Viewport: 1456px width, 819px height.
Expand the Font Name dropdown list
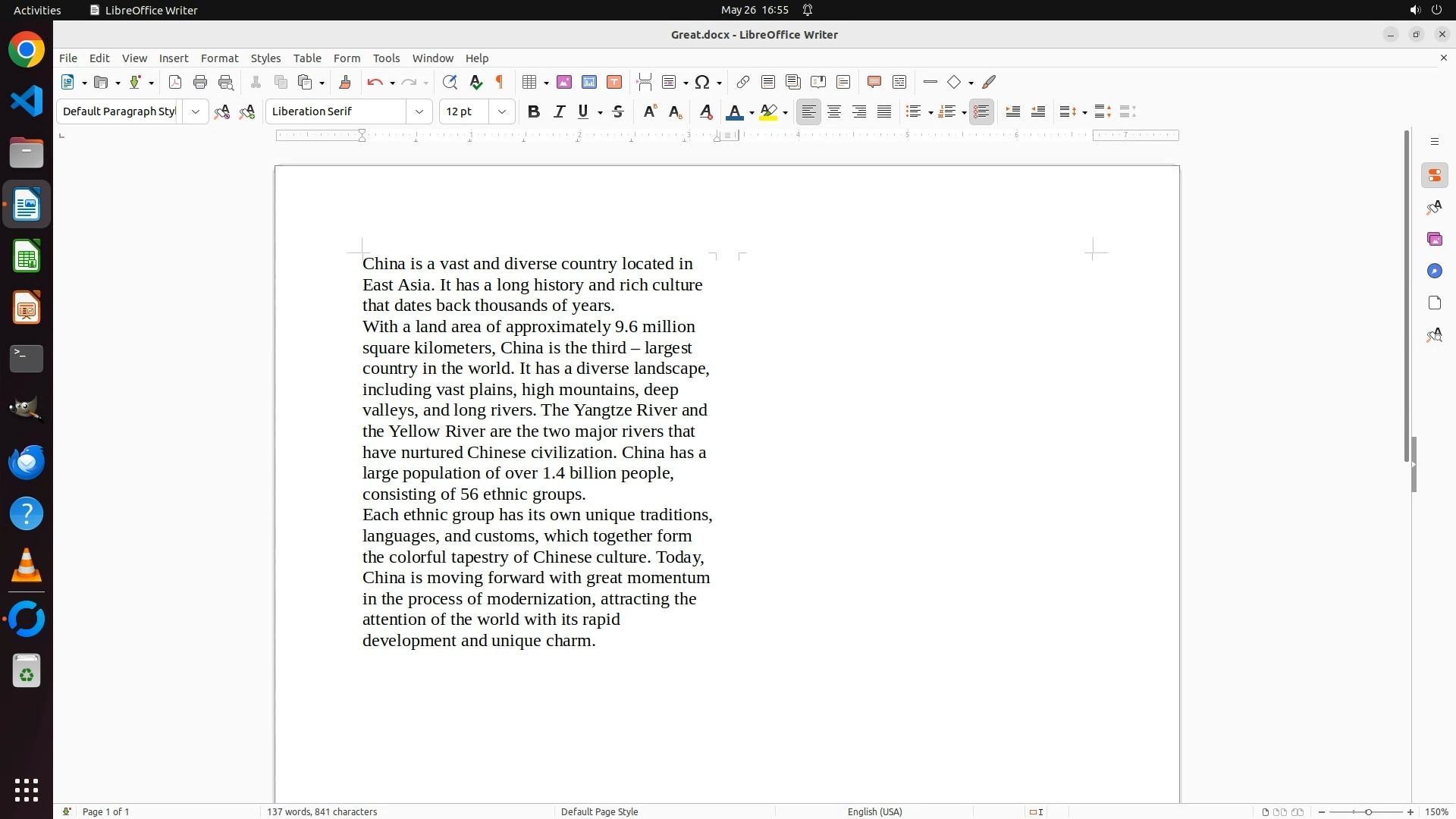[419, 111]
